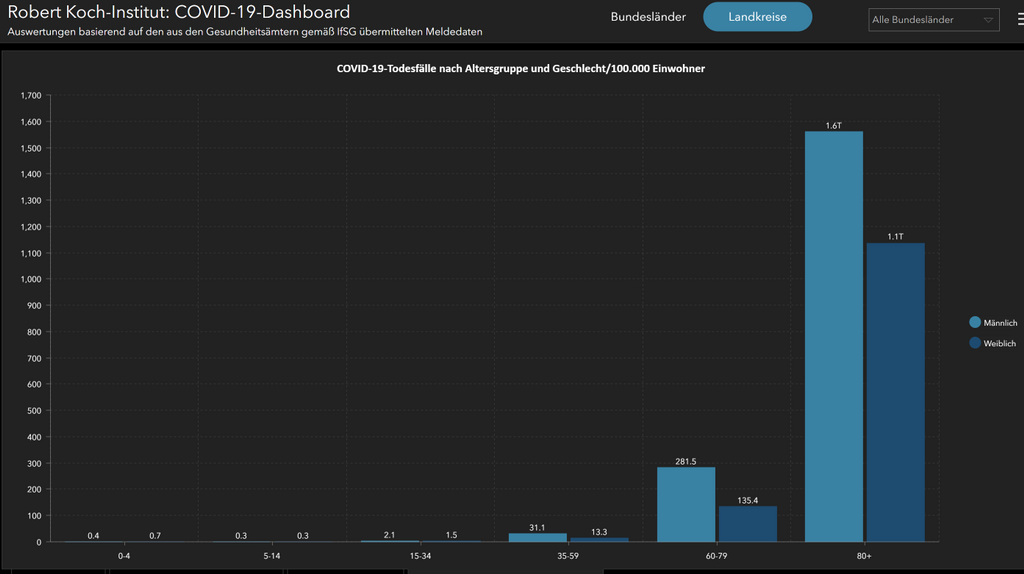The height and width of the screenshot is (574, 1024).
Task: Select the male bar for age 80+
Action: point(833,336)
